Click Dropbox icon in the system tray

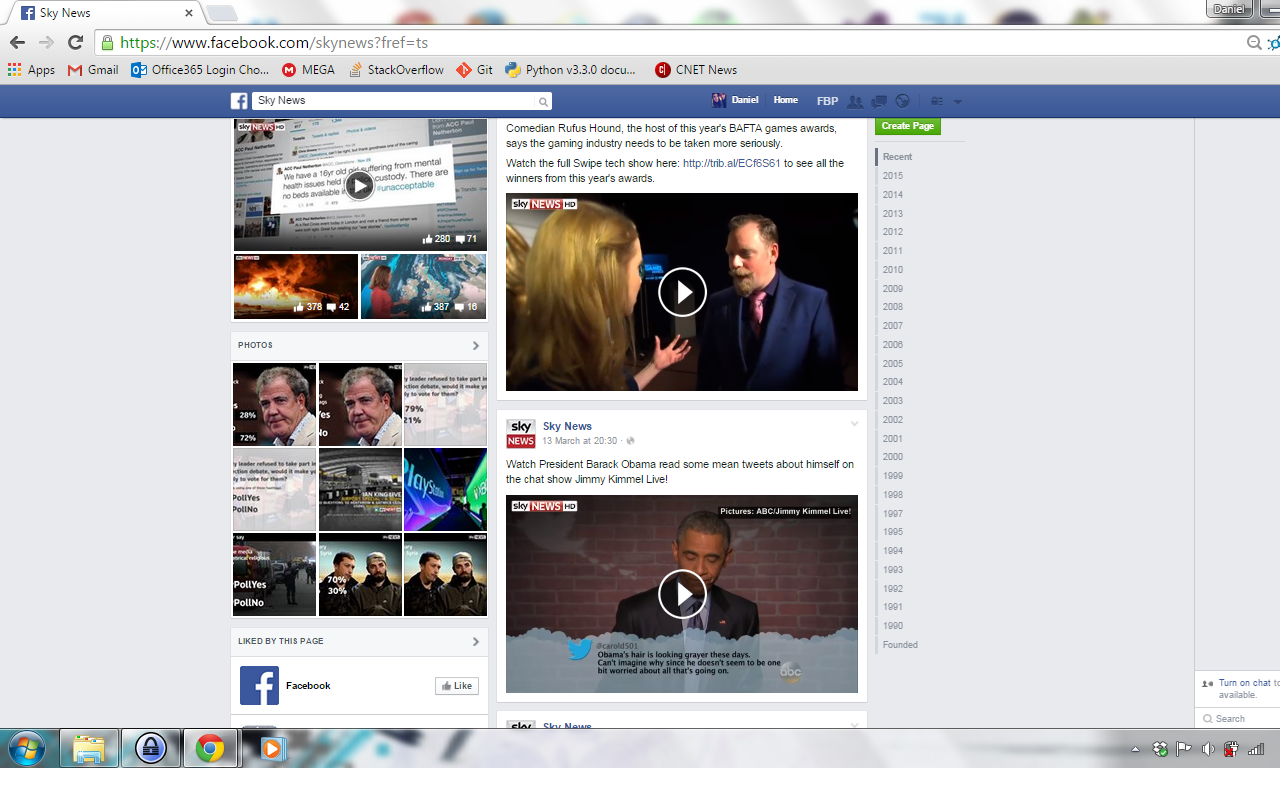coord(1160,749)
